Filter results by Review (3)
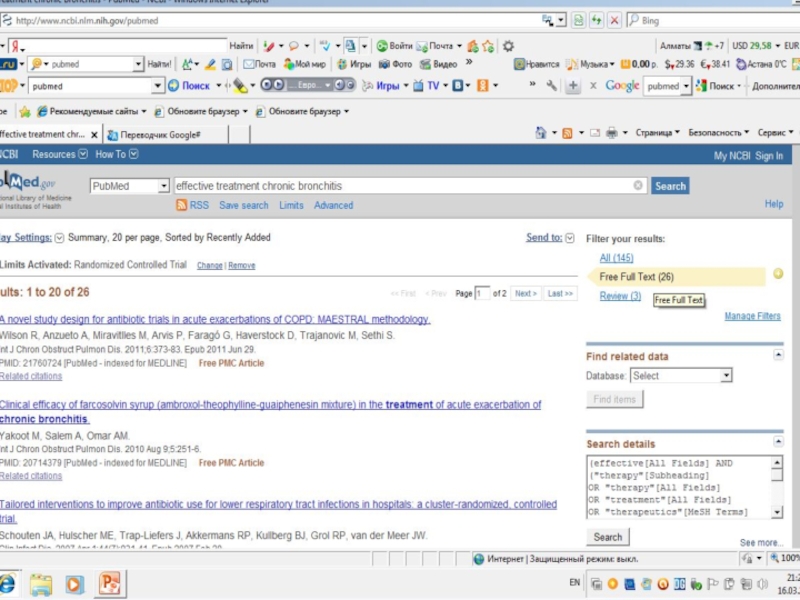Viewport: 800px width, 600px height. (620, 296)
